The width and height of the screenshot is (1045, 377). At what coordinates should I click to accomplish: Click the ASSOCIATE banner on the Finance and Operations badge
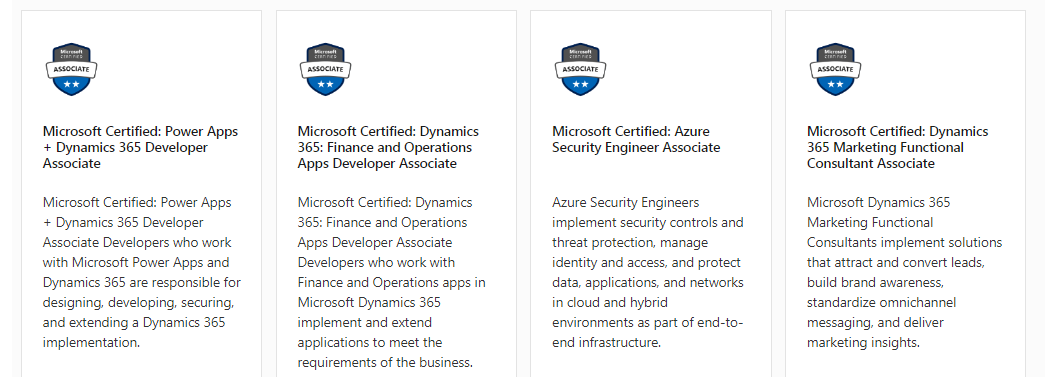coord(326,69)
